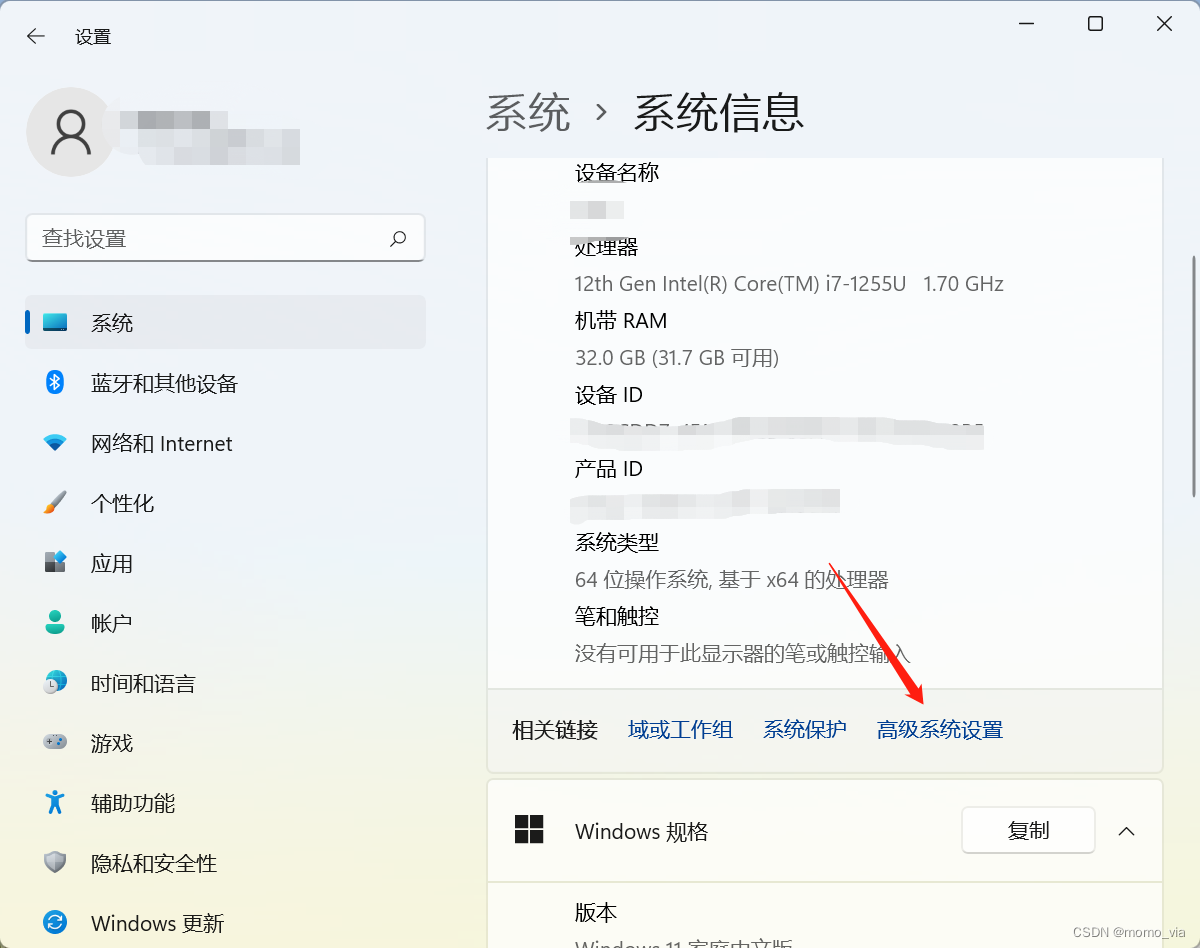Click the personalization paintbrush icon

[55, 502]
